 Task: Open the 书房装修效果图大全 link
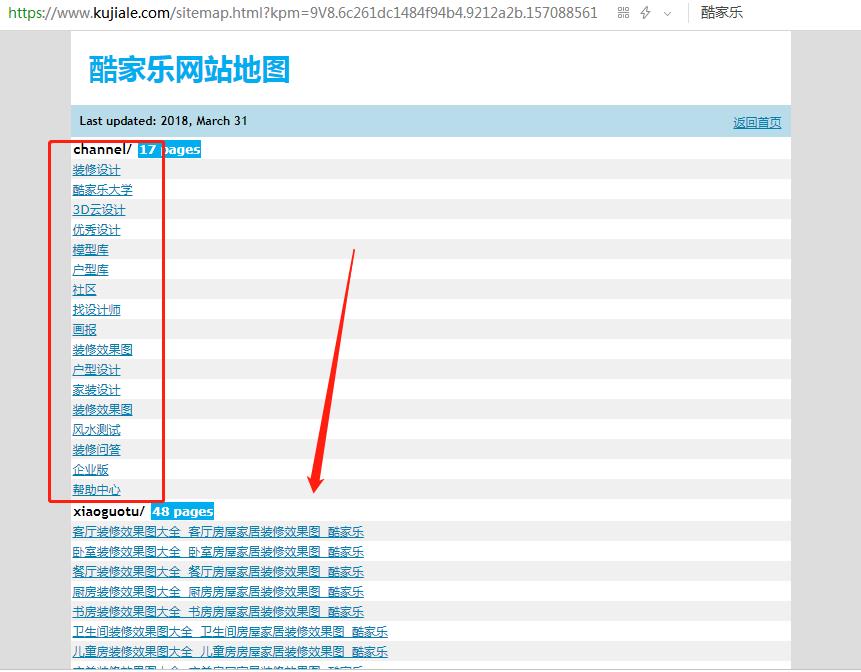pyautogui.click(x=218, y=612)
